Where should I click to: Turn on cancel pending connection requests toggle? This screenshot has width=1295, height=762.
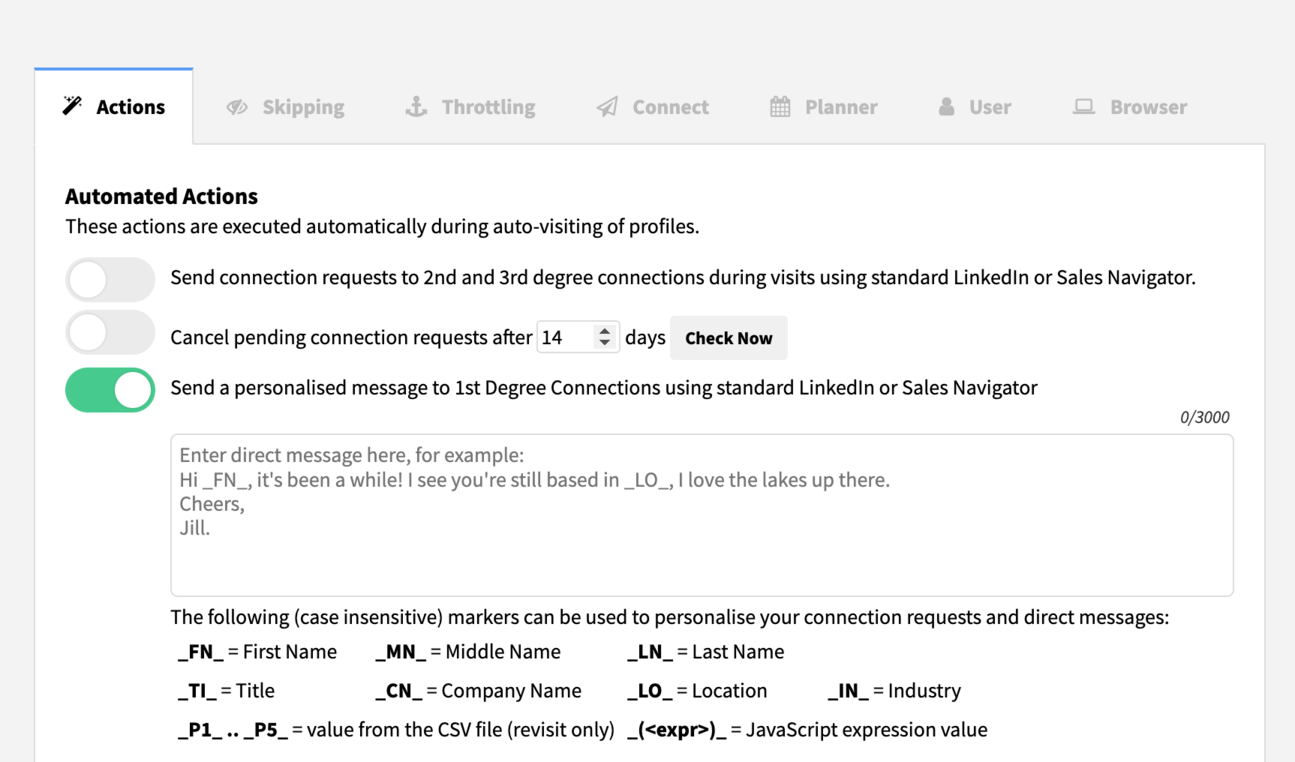point(110,333)
